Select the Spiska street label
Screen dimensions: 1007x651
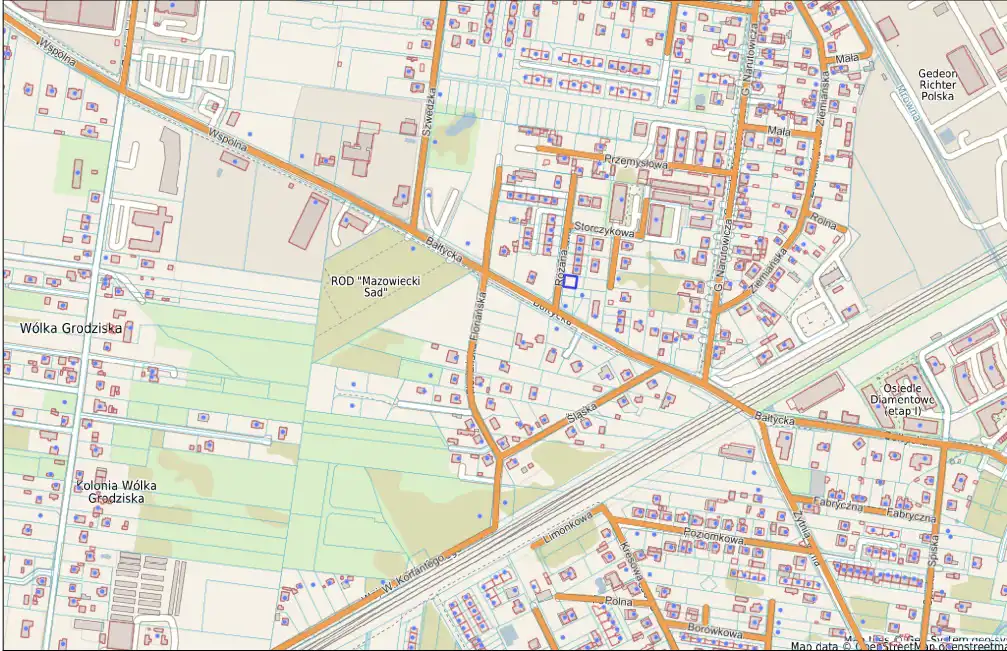[933, 549]
